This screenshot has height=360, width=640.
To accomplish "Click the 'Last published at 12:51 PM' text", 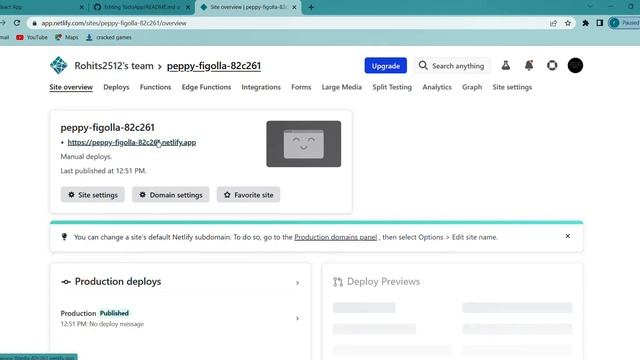I will [103, 171].
